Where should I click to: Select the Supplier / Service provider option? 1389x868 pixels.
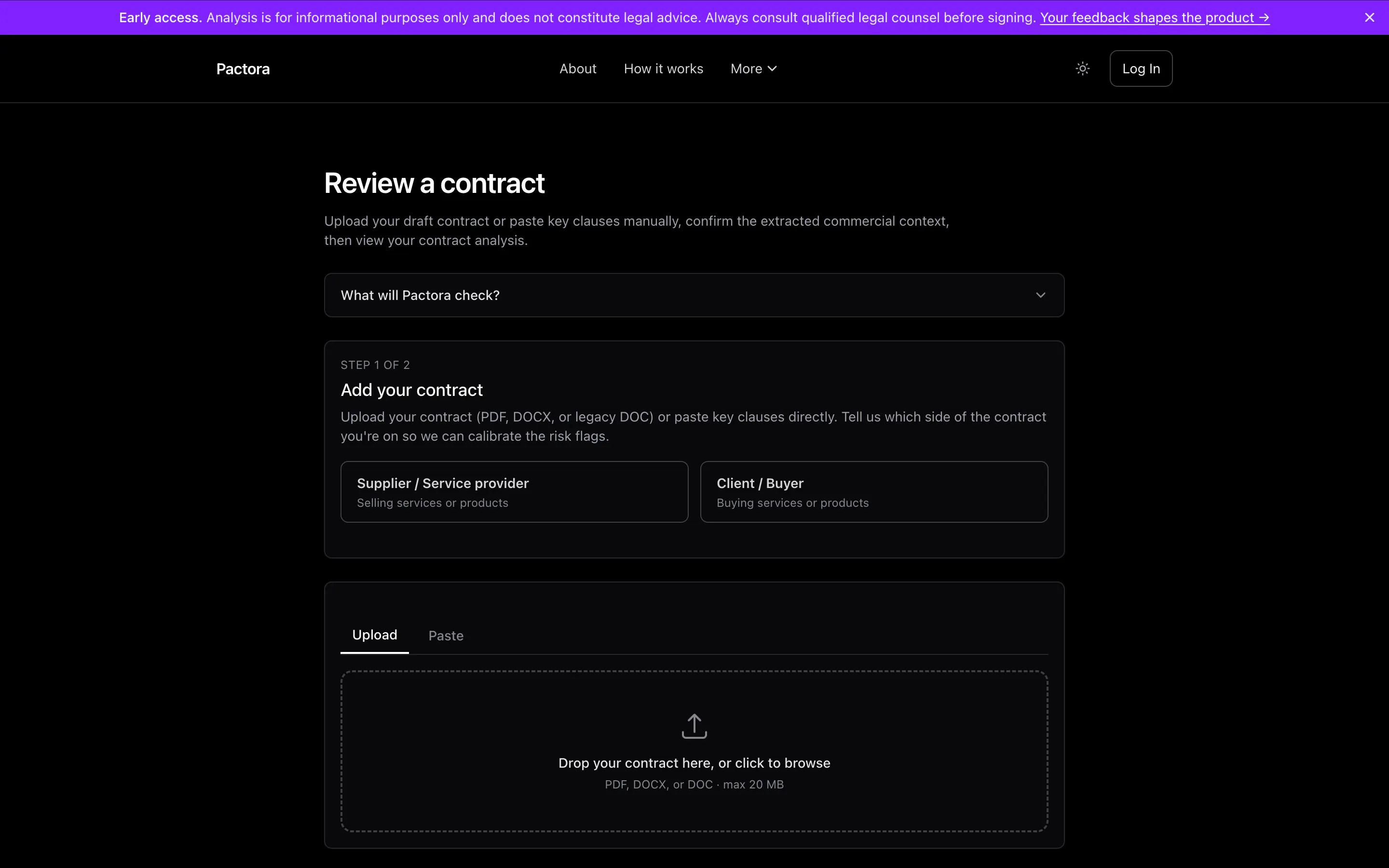click(514, 492)
